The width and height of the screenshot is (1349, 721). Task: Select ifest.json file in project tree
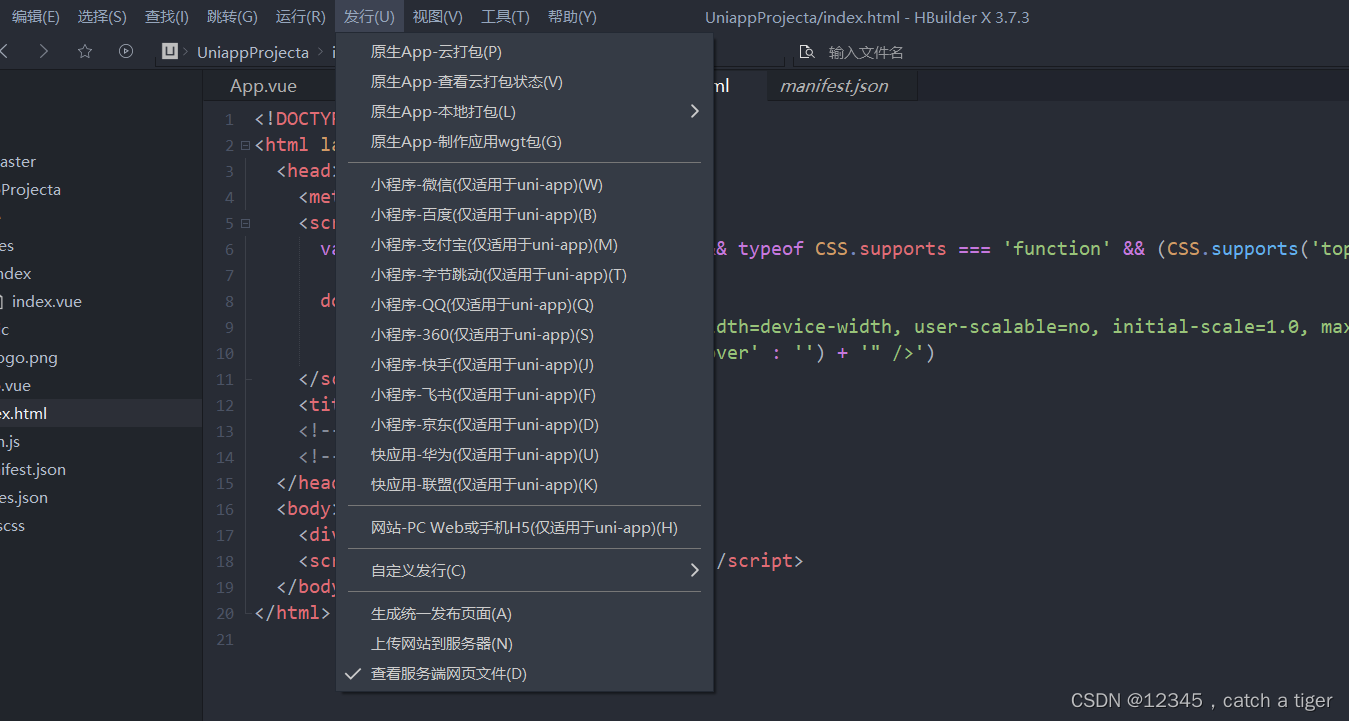pos(33,470)
